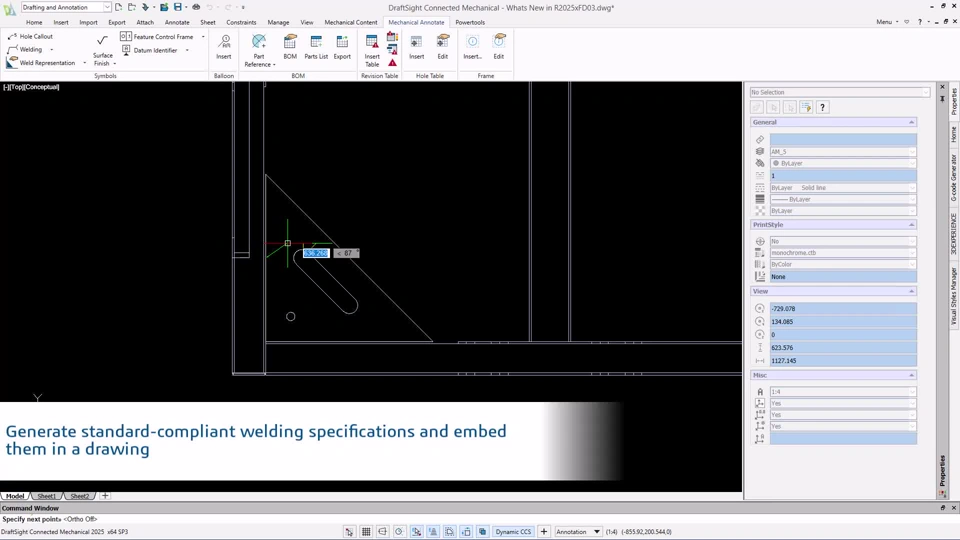The width and height of the screenshot is (960, 540).
Task: Export the BOM
Action: click(x=342, y=47)
